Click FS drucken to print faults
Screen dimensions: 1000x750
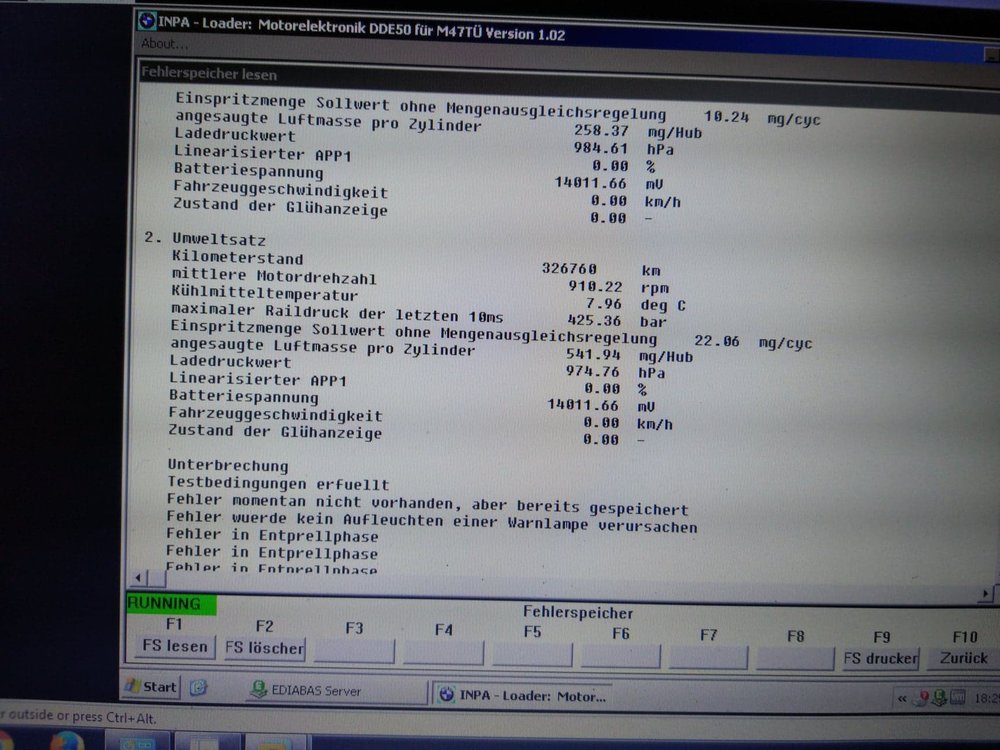(880, 657)
